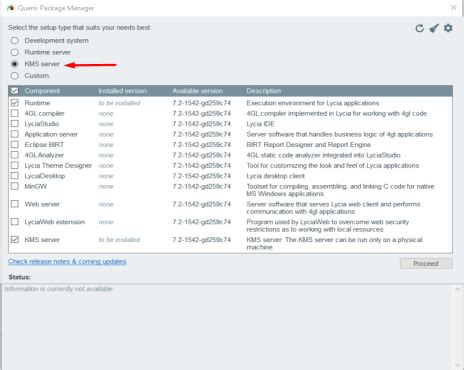Screen dimensions: 464x370
Task: Click the Available version column header
Action: [197, 91]
